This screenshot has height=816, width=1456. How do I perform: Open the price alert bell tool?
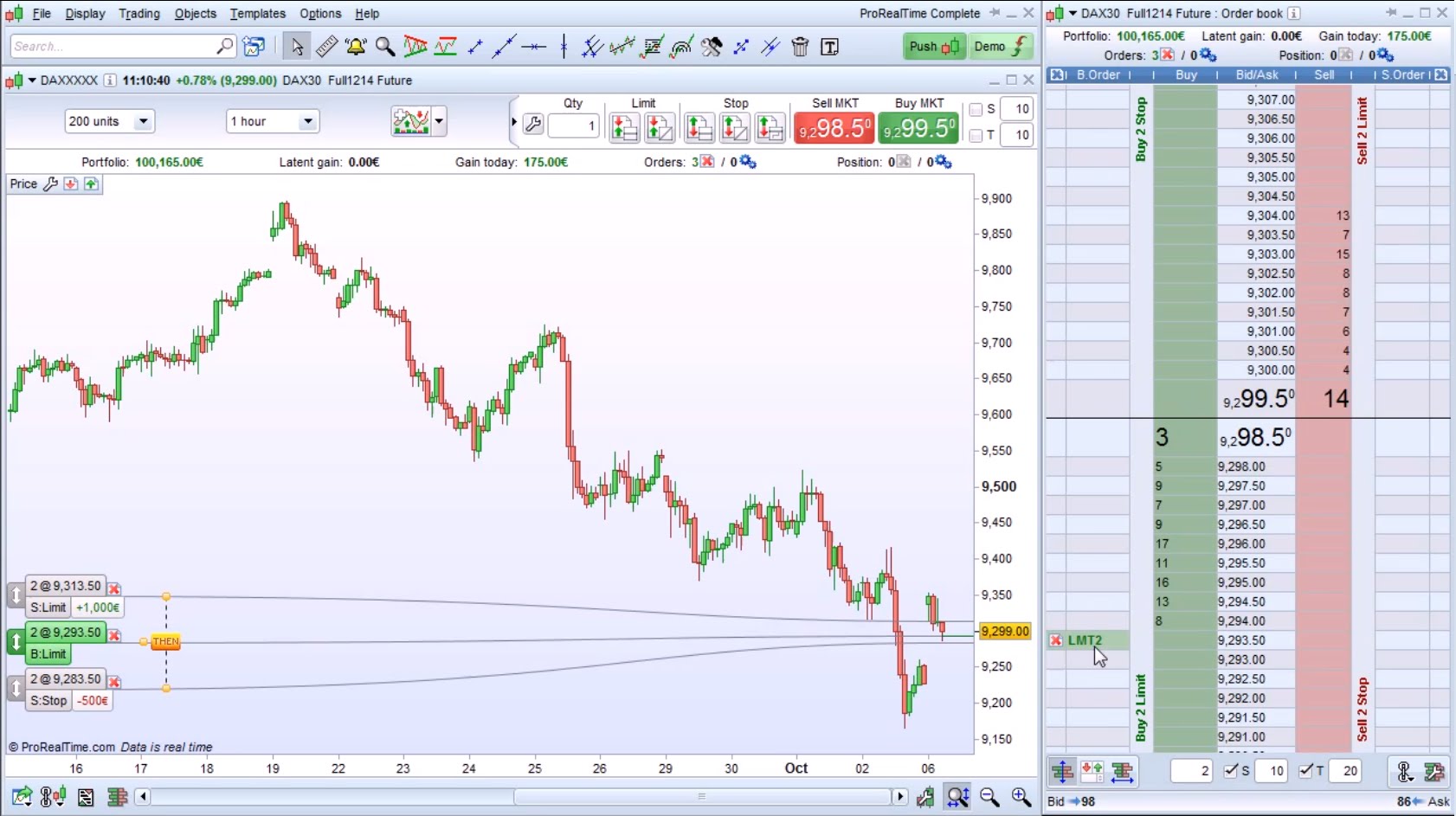coord(355,47)
